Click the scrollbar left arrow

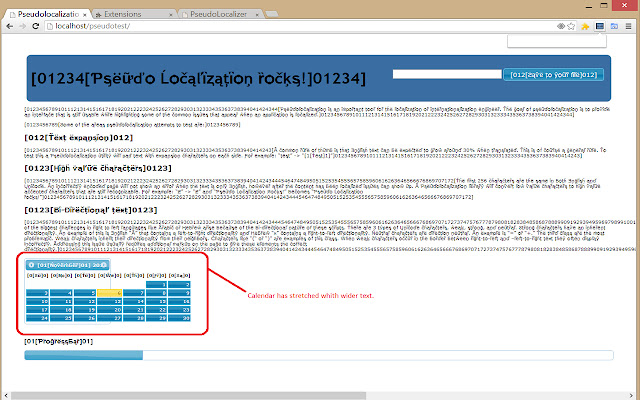pyautogui.click(x=5, y=396)
